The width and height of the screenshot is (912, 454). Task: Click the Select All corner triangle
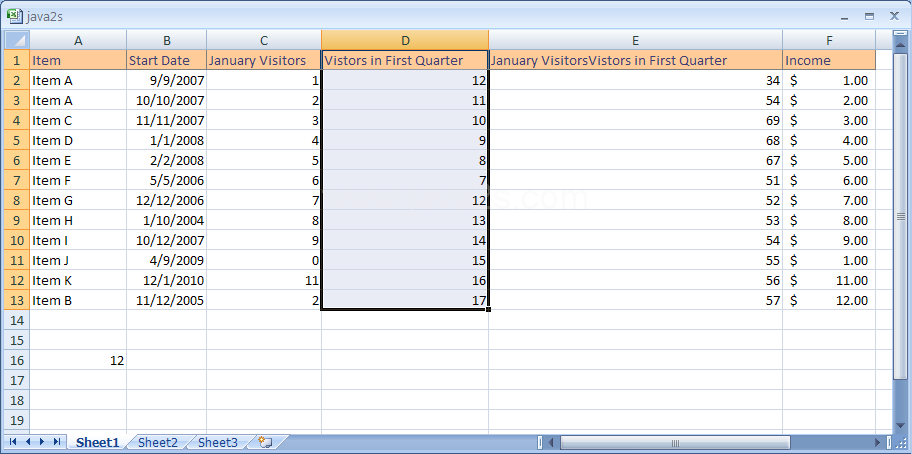[x=17, y=40]
